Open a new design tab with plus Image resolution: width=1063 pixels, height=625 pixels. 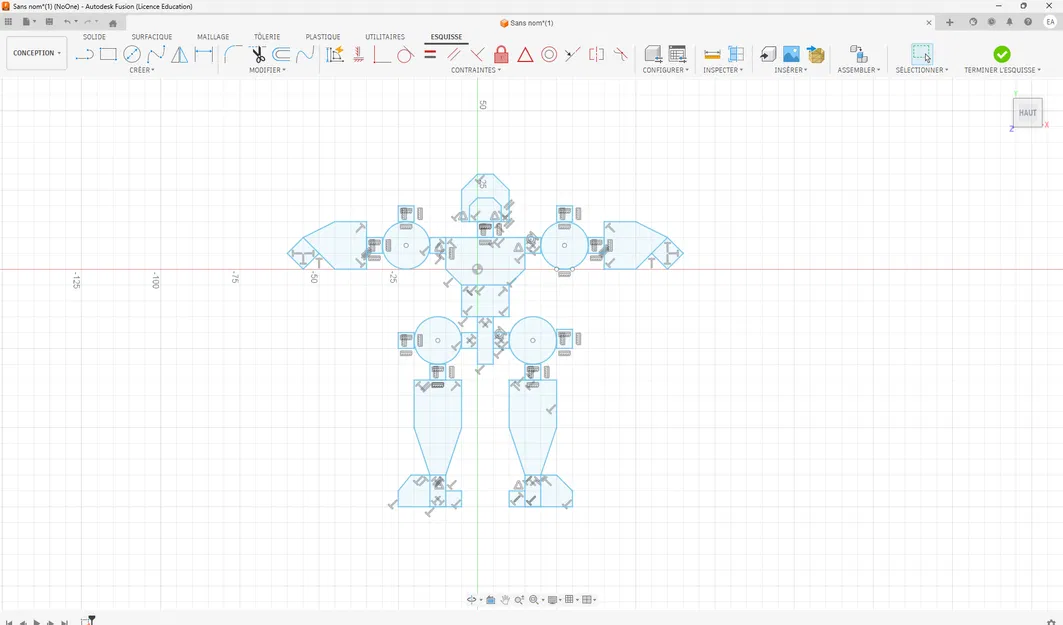pos(949,22)
